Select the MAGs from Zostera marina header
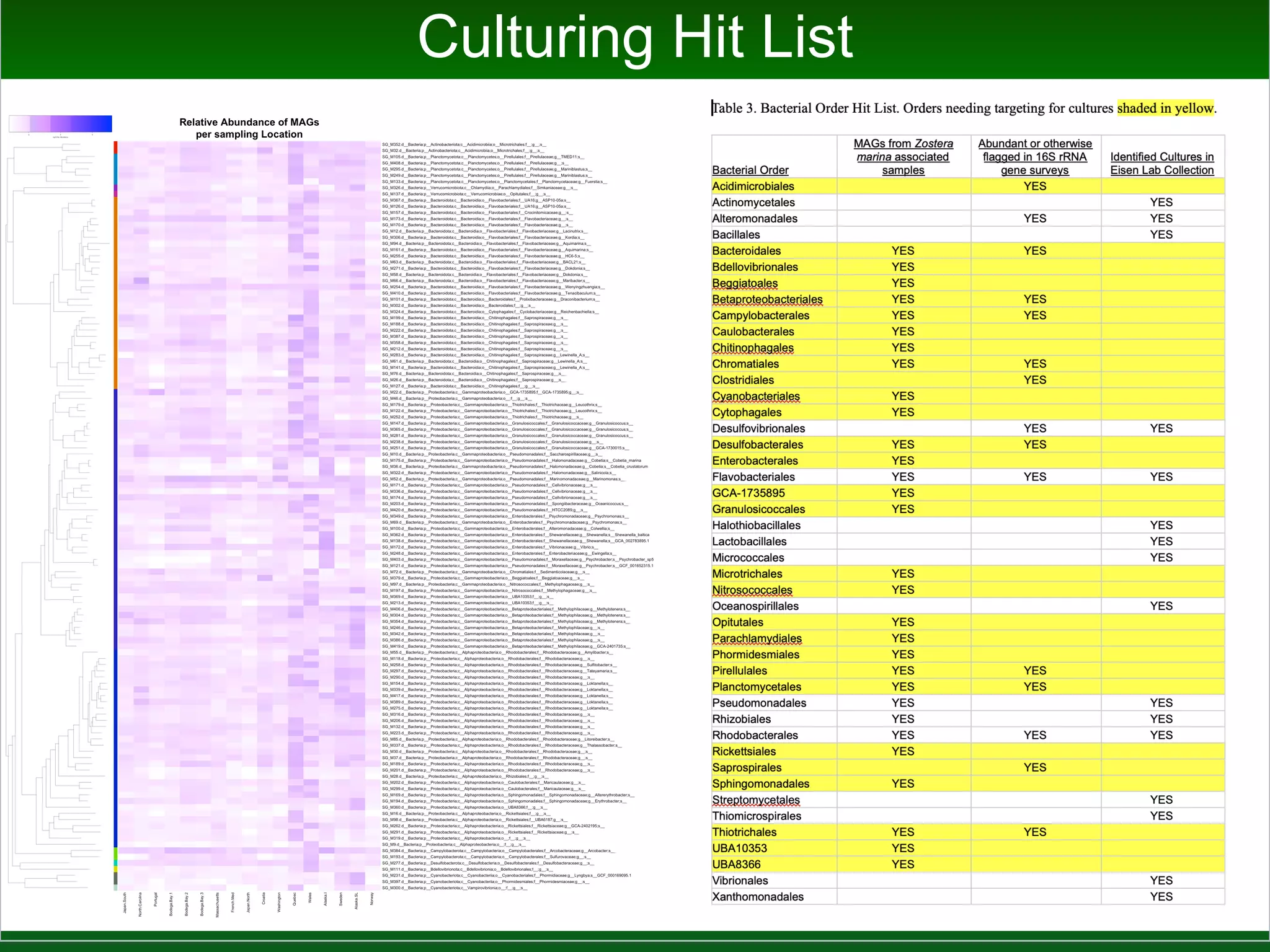The height and width of the screenshot is (952, 1270). [x=903, y=157]
